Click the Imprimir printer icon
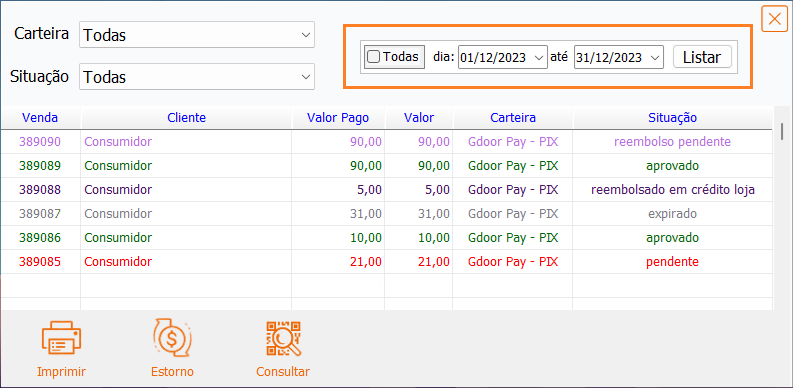Image resolution: width=793 pixels, height=388 pixels. tap(61, 339)
